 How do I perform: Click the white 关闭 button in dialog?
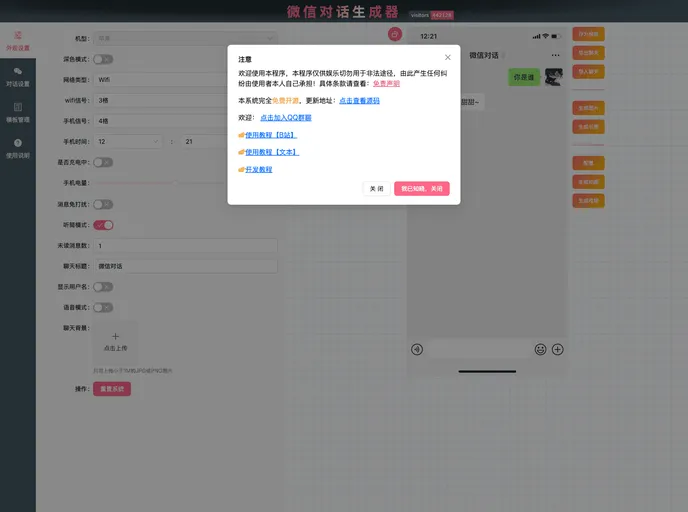pos(376,189)
